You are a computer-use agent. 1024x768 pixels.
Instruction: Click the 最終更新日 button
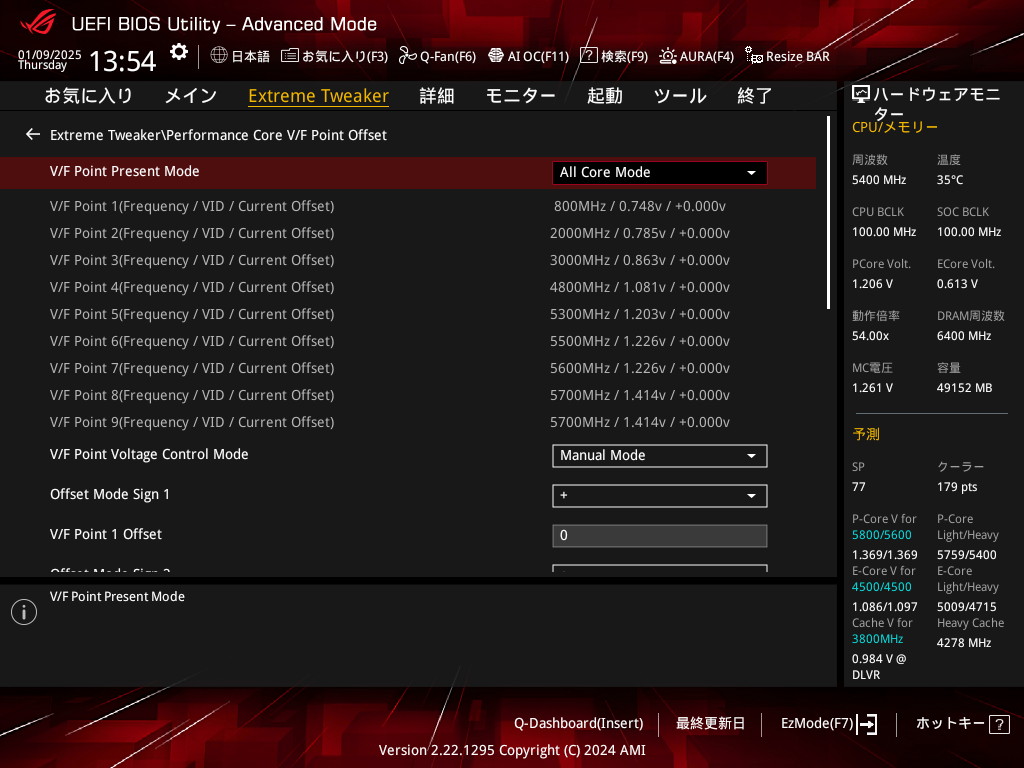pyautogui.click(x=710, y=723)
